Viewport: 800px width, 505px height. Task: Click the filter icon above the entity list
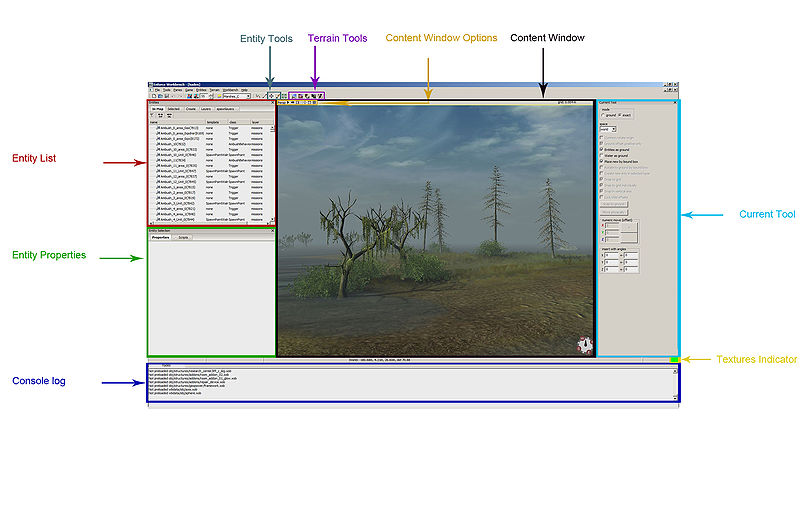pyautogui.click(x=152, y=115)
